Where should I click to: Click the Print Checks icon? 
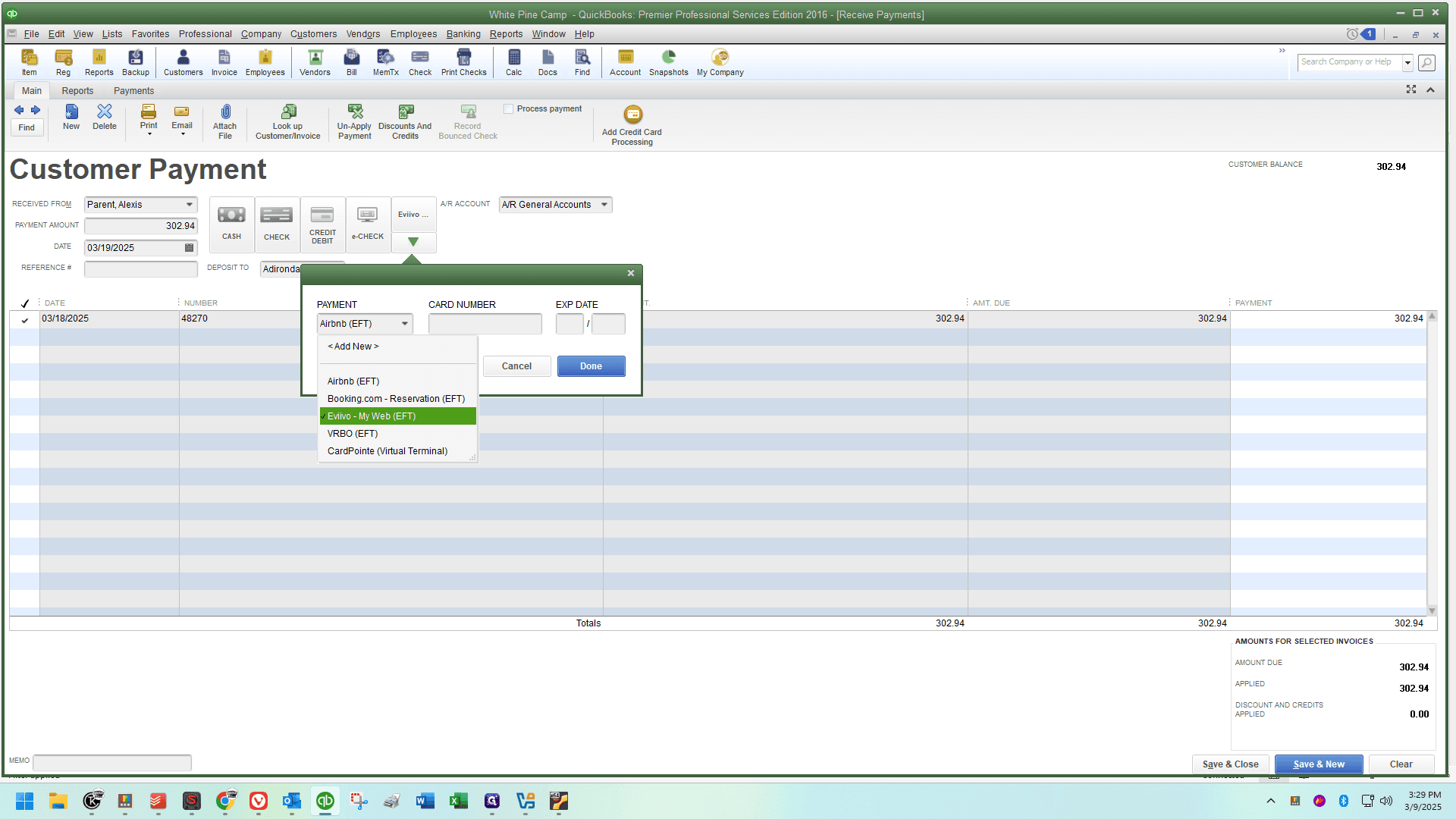click(x=464, y=62)
